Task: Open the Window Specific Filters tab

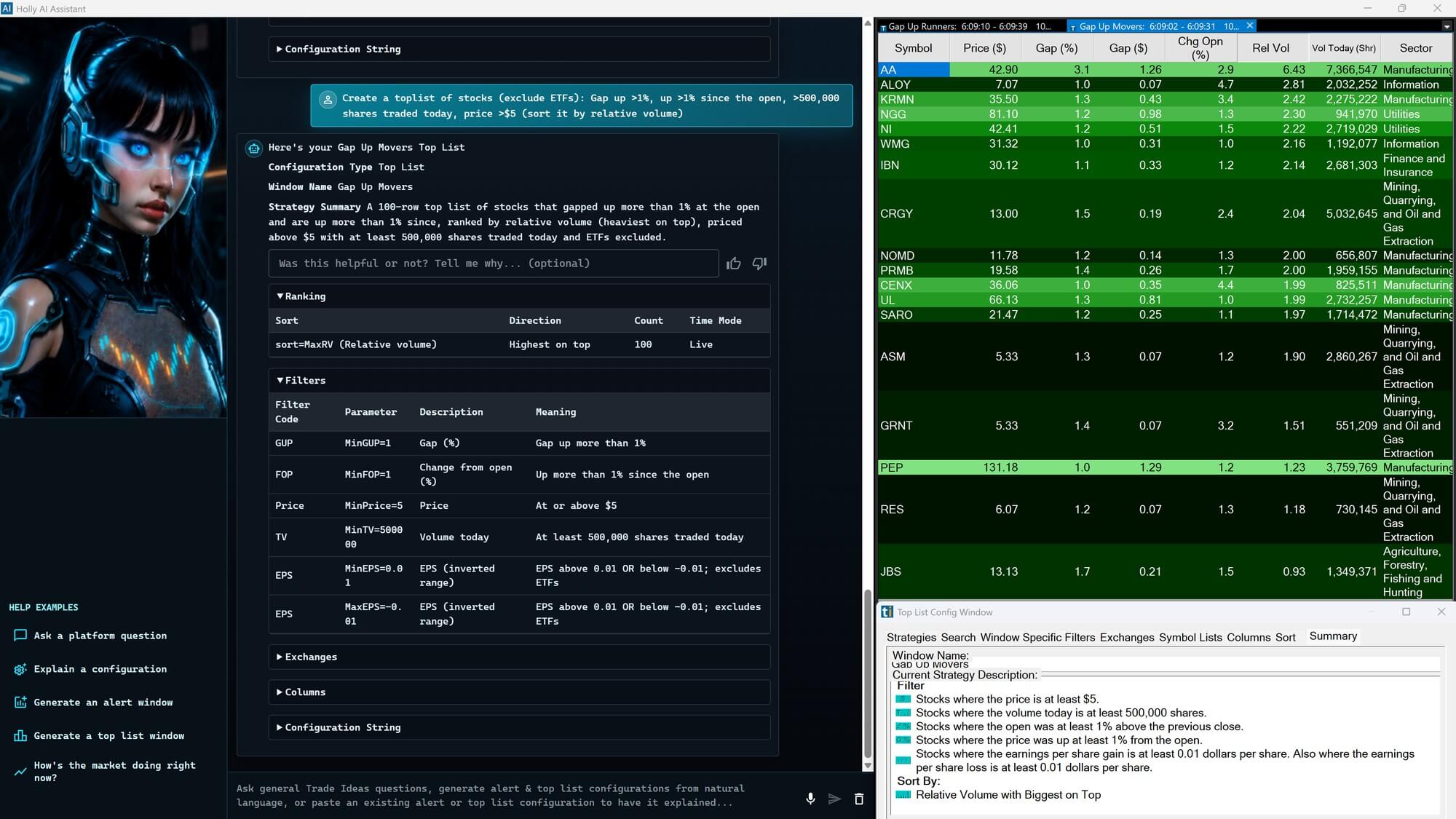Action: point(1037,637)
